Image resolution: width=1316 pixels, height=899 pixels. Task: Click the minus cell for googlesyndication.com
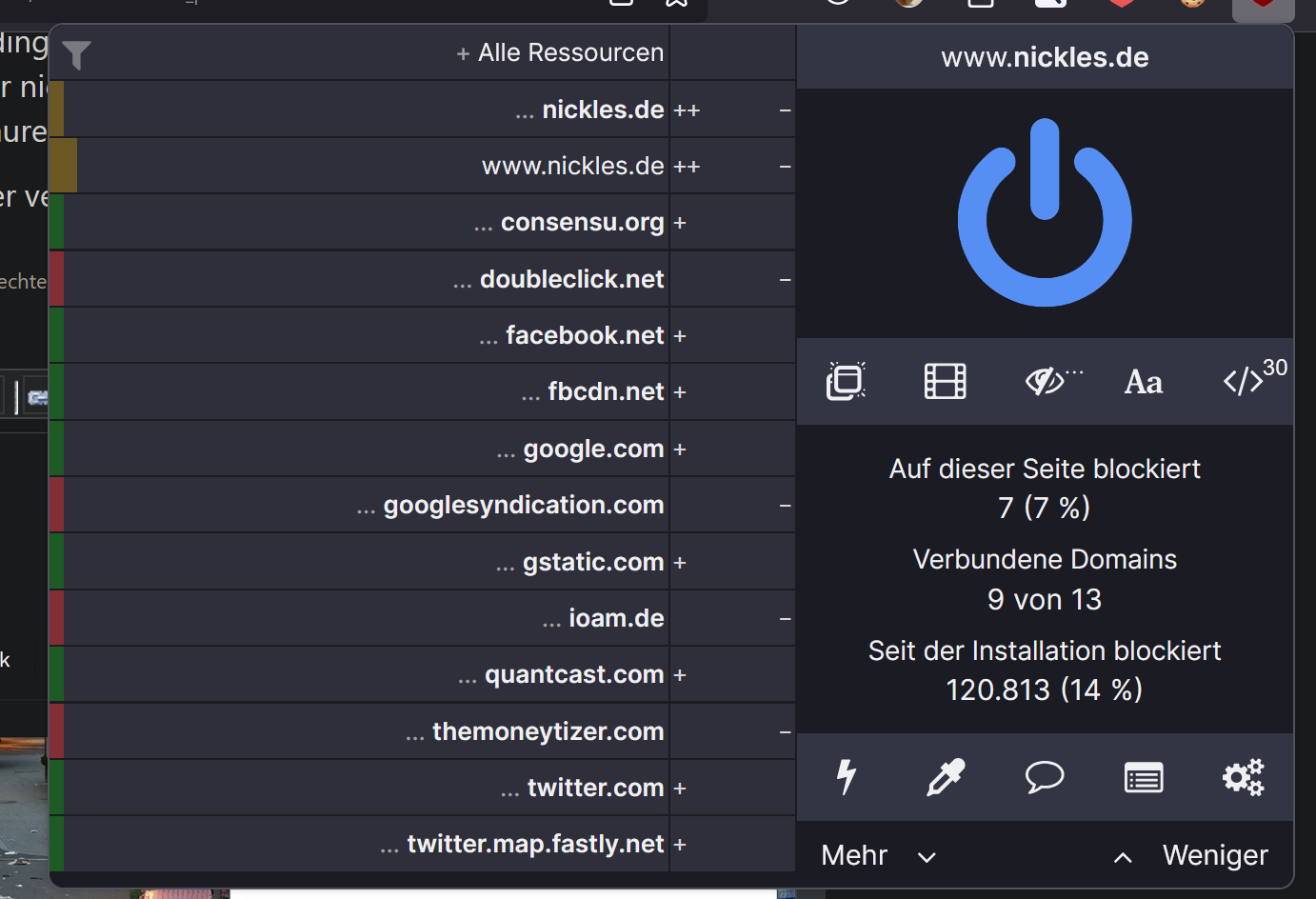tap(732, 505)
